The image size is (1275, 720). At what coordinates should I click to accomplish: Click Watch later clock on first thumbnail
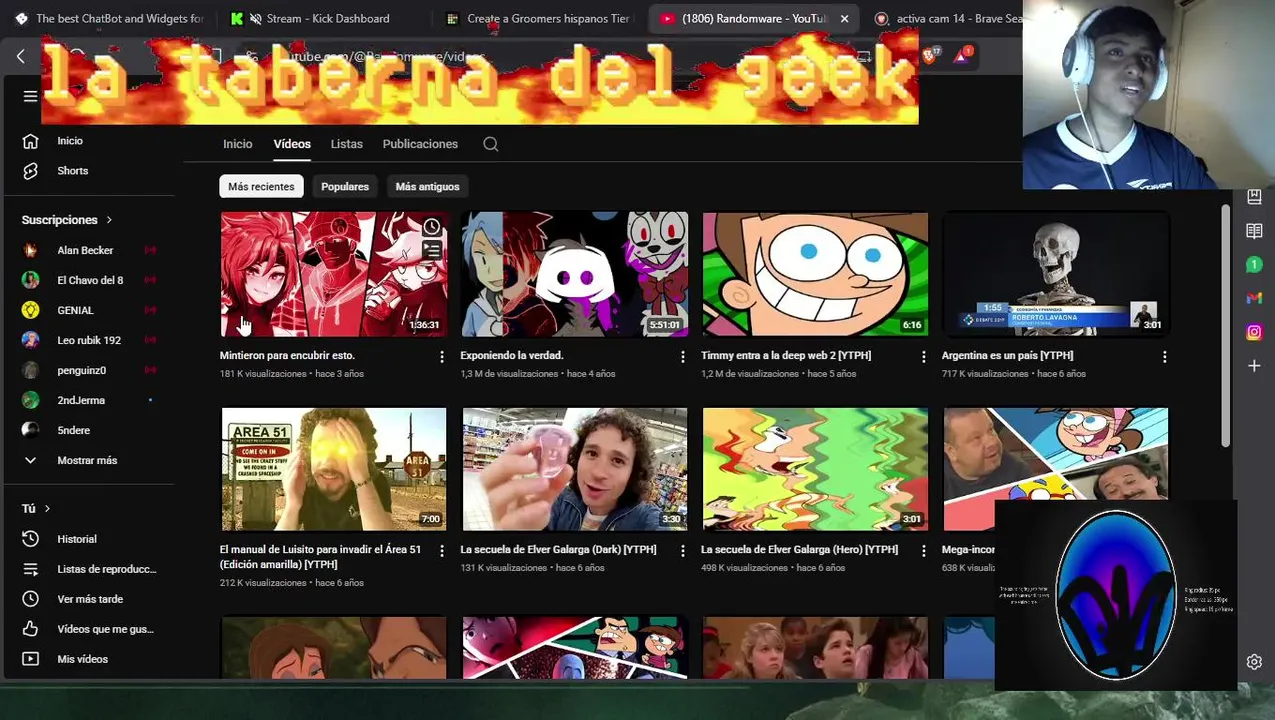(x=431, y=227)
